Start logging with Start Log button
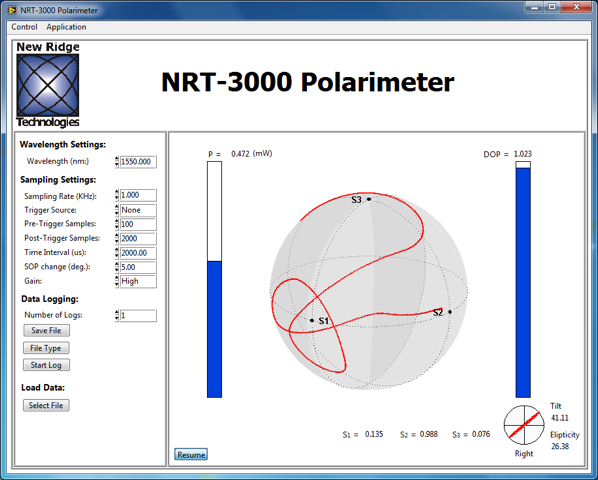 tap(46, 365)
